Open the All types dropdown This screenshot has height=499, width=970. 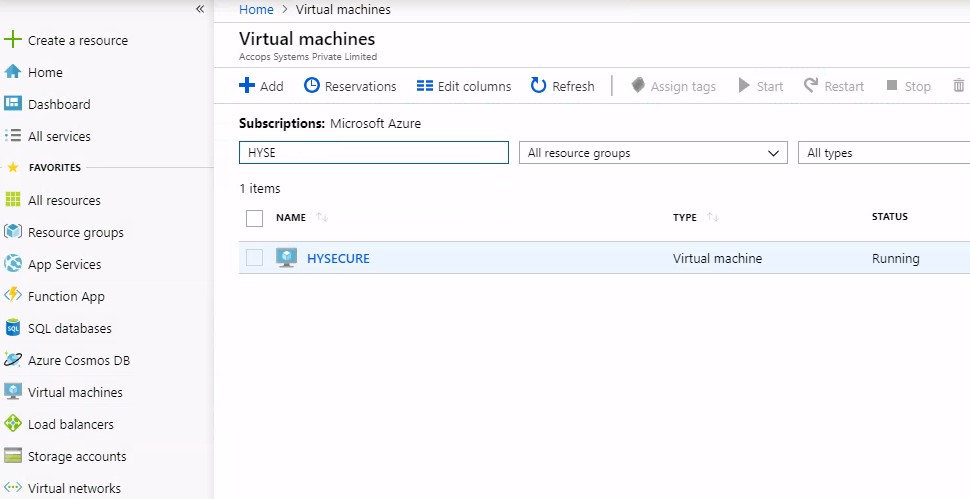[884, 153]
